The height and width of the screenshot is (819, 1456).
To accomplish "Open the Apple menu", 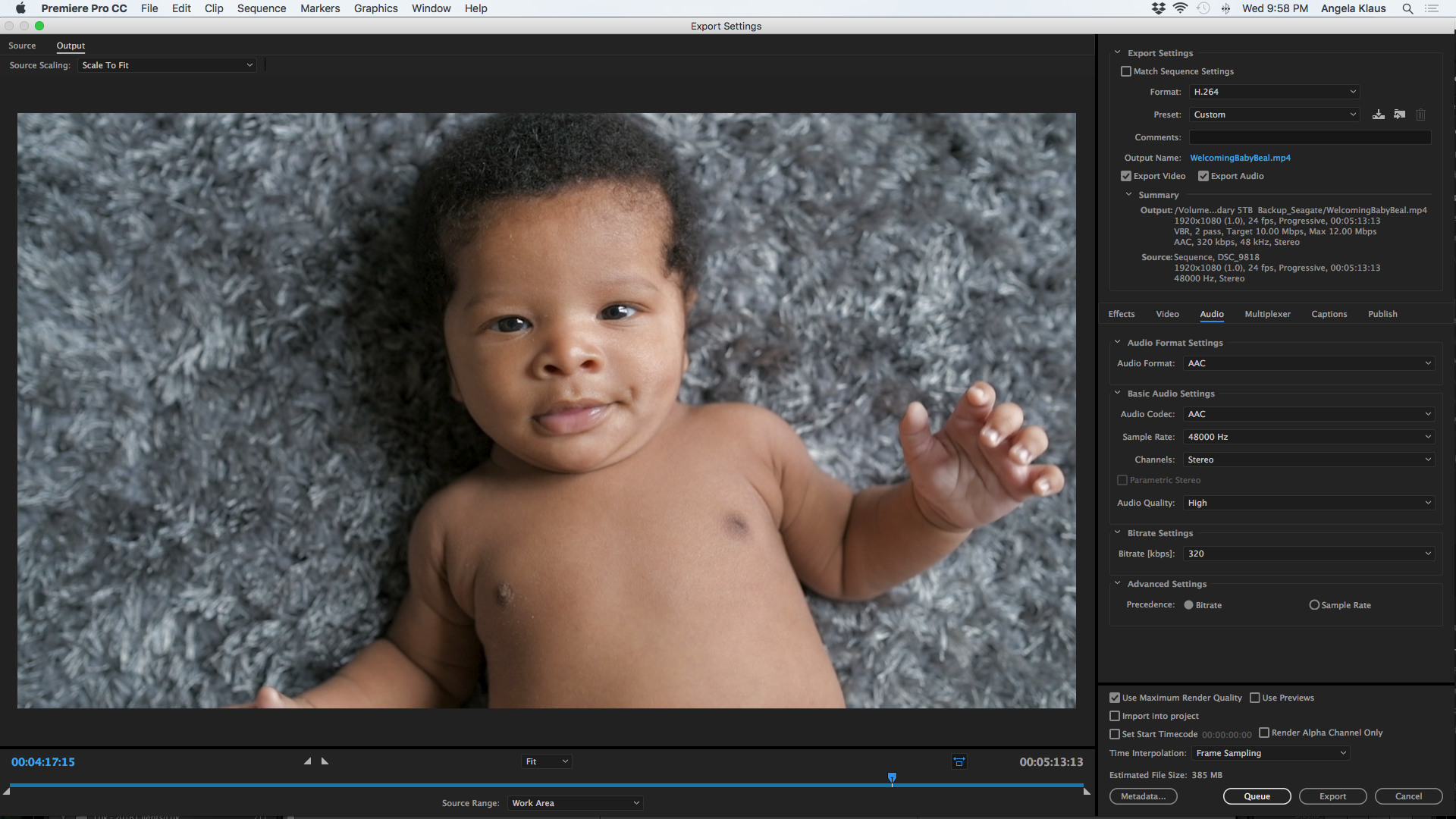I will (x=20, y=8).
